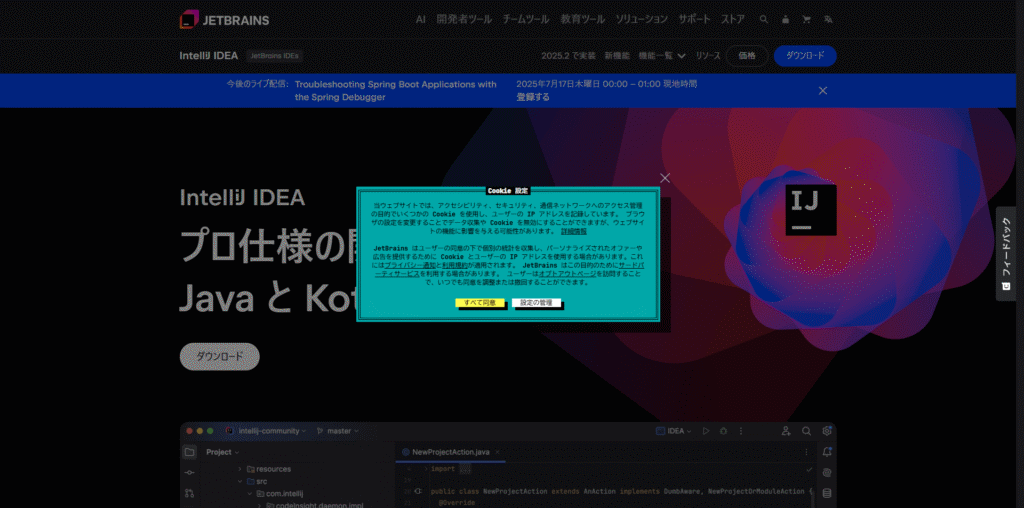Screen dimensions: 1024x508
Task: Click the Notifications bell icon in IDE
Action: [827, 452]
